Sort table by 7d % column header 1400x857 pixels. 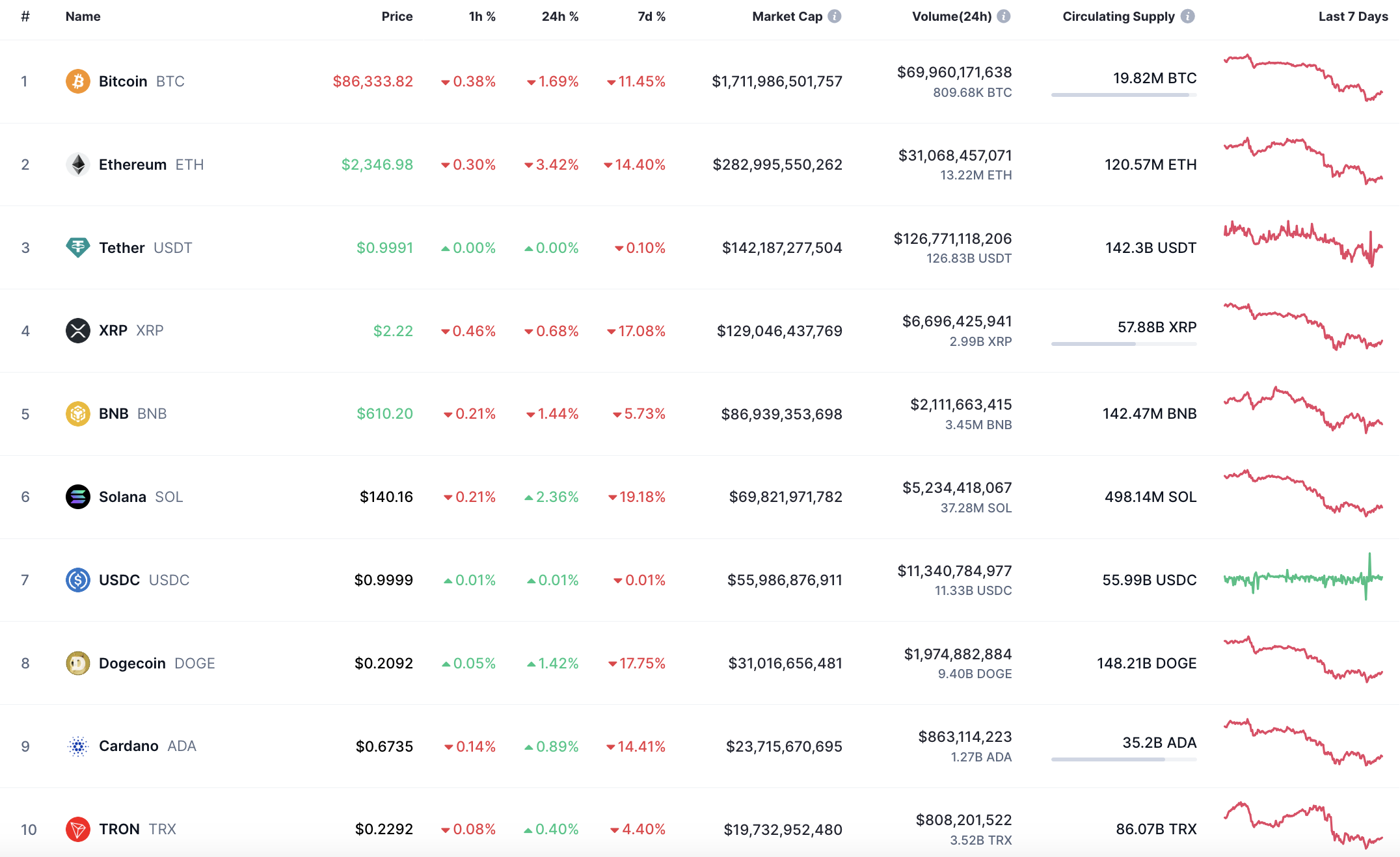tap(651, 16)
